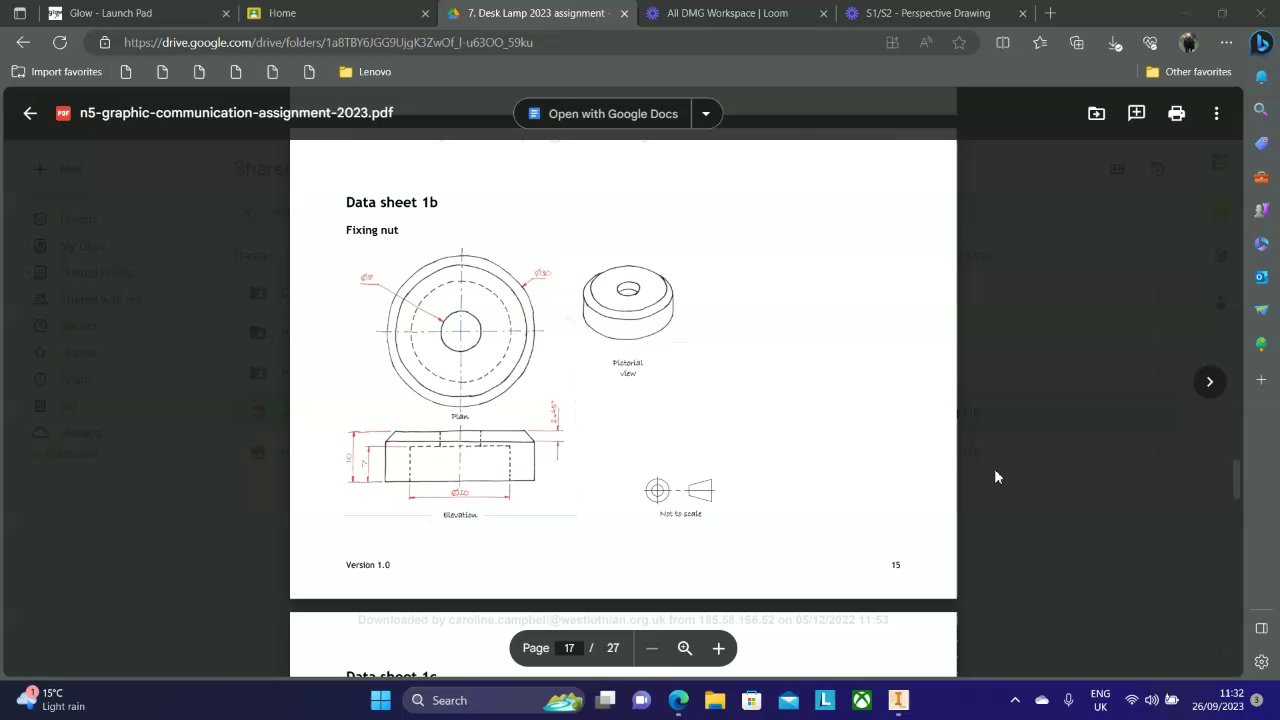Open the ENG UK language switcher
The height and width of the screenshot is (720, 1280).
pyautogui.click(x=1100, y=700)
